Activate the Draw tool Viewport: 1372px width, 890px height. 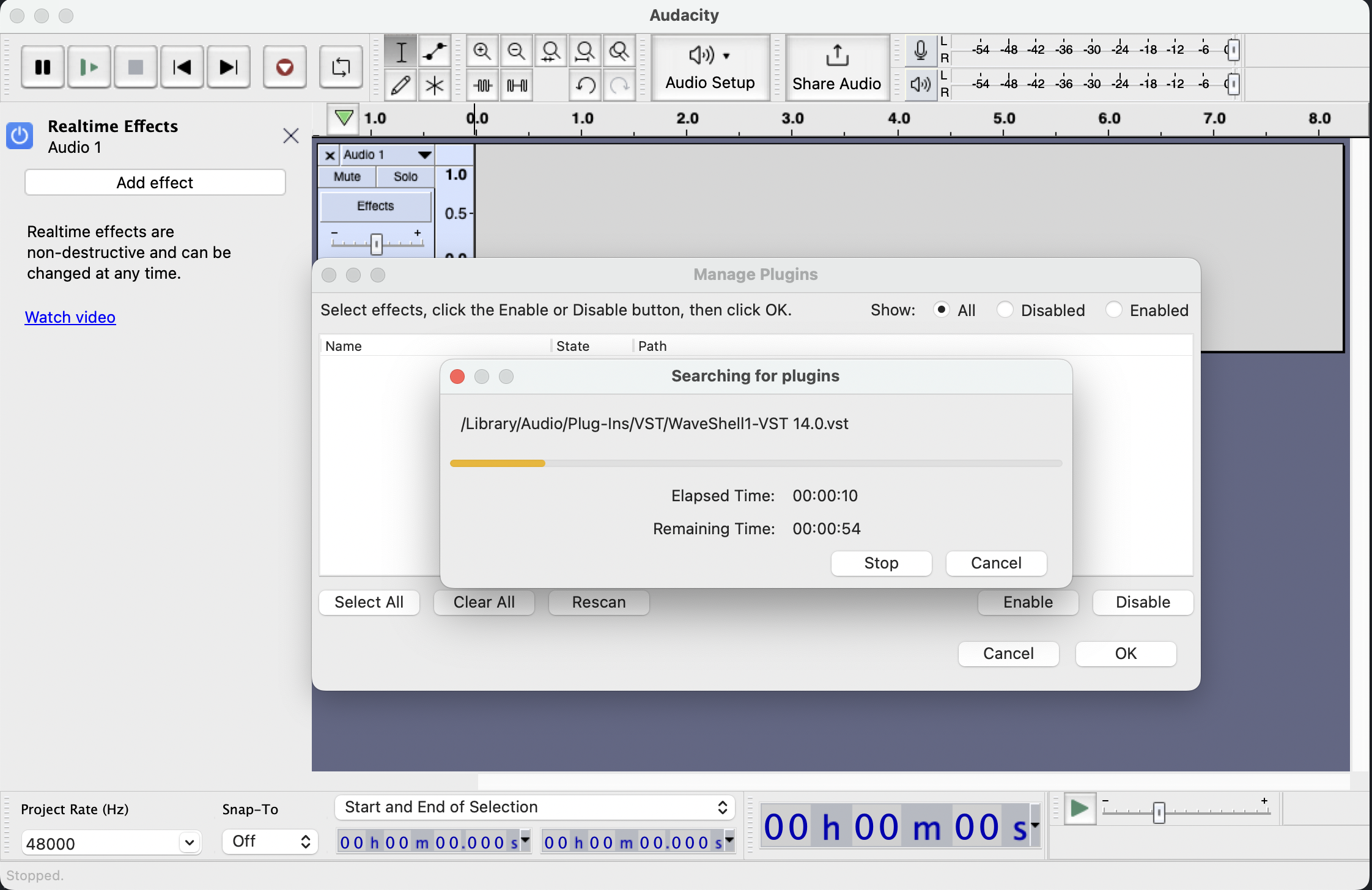pyautogui.click(x=401, y=86)
